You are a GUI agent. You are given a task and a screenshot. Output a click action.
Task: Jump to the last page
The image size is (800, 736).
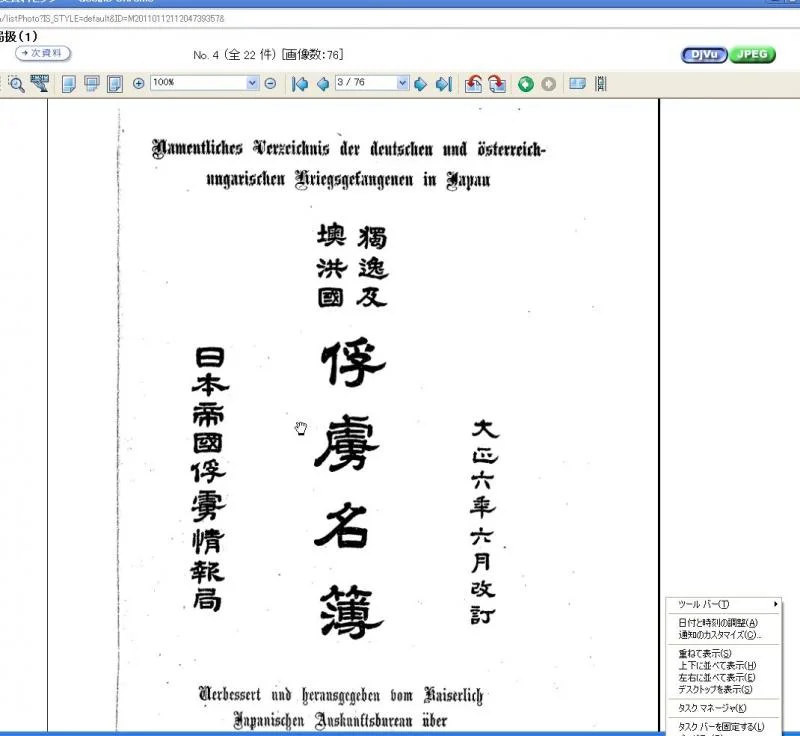pos(444,84)
